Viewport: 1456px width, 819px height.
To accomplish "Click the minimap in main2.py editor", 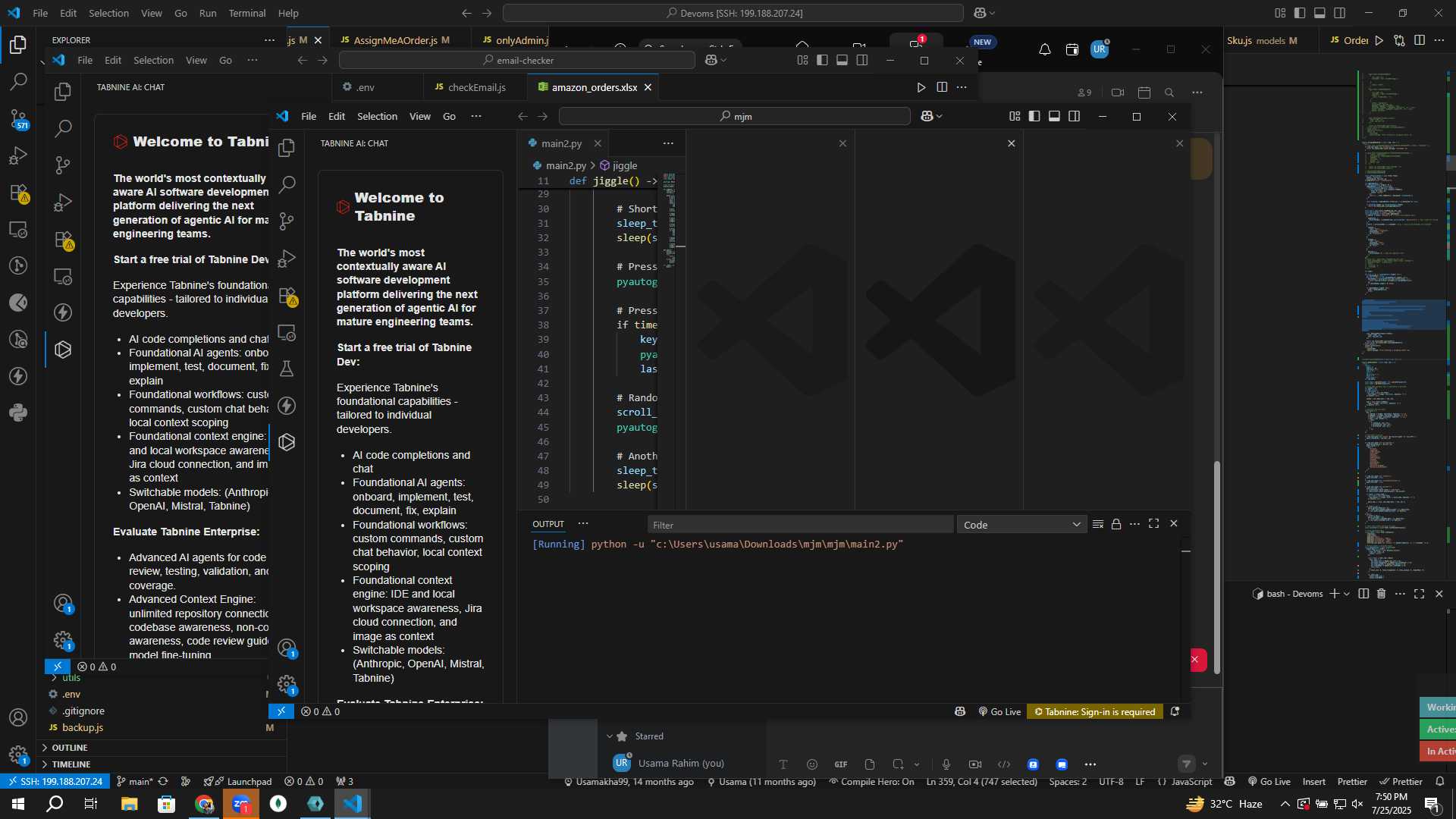I will pyautogui.click(x=670, y=220).
